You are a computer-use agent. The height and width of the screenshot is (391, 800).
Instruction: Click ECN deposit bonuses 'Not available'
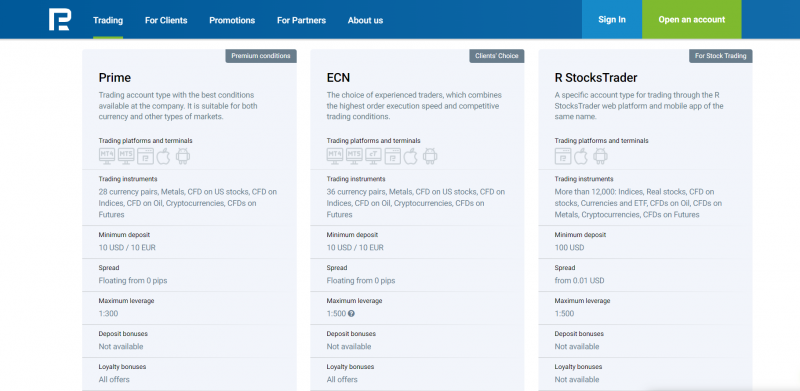coord(349,347)
